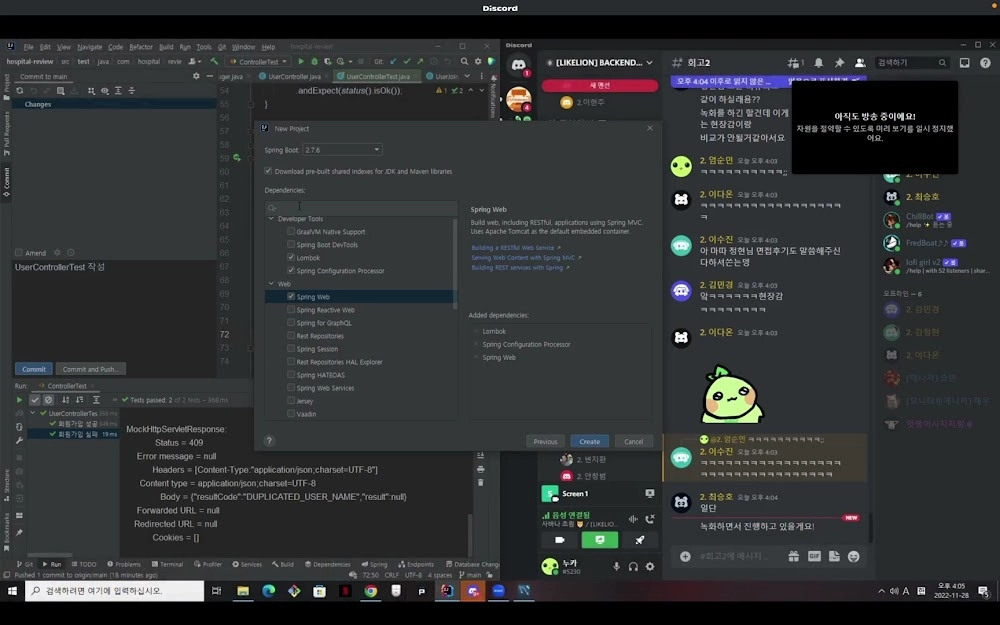
Task: Check GraalVM Native Support dependency
Action: (x=291, y=232)
